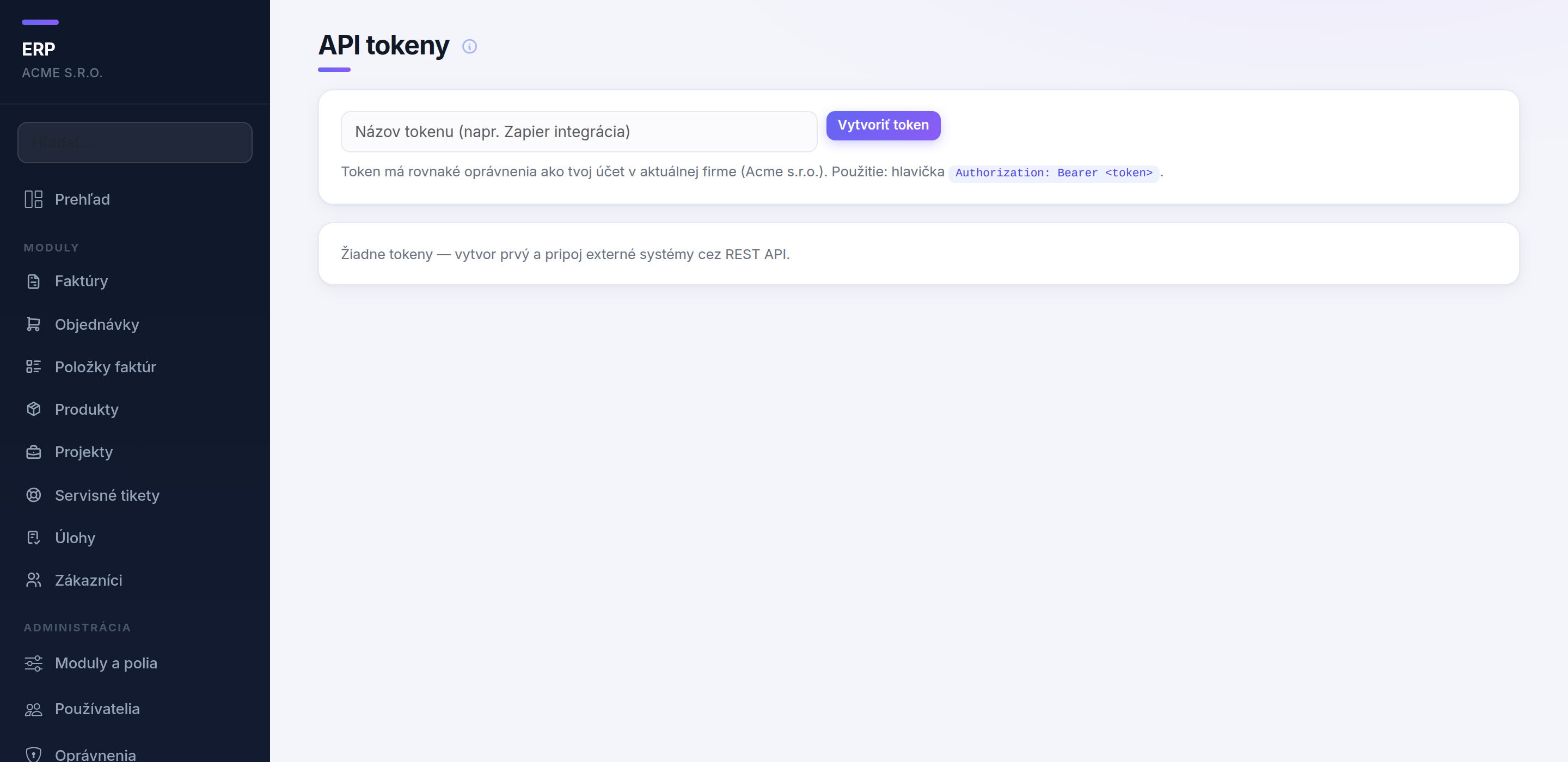
Task: Click the Produkty box icon
Action: click(33, 409)
